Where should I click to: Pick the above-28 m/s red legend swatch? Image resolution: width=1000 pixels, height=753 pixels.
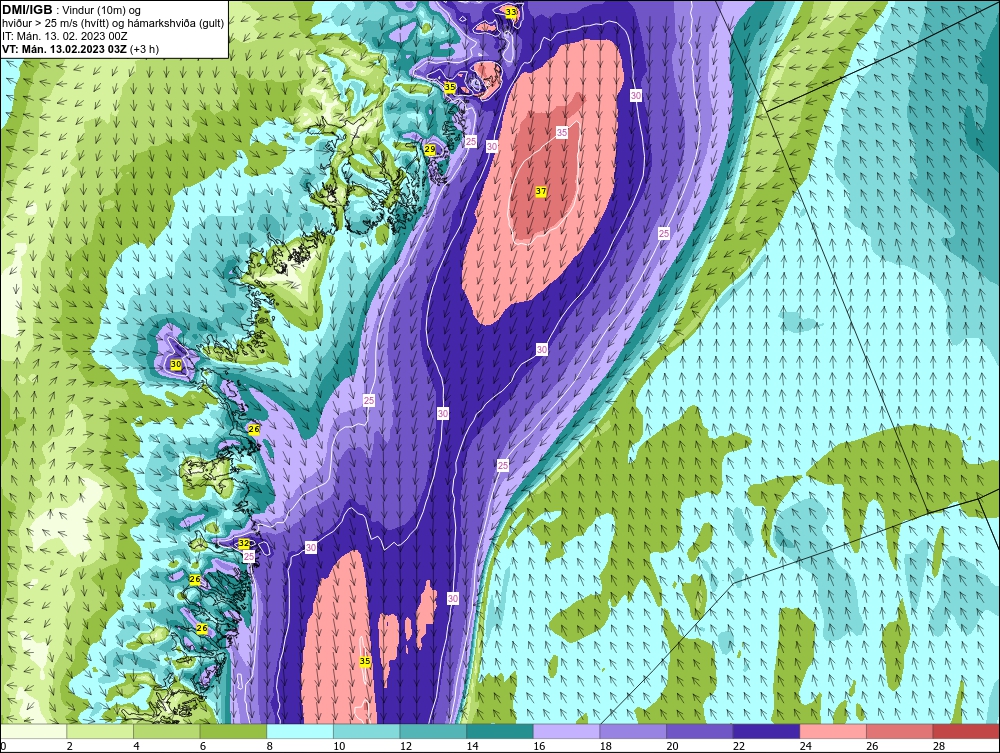click(x=966, y=731)
